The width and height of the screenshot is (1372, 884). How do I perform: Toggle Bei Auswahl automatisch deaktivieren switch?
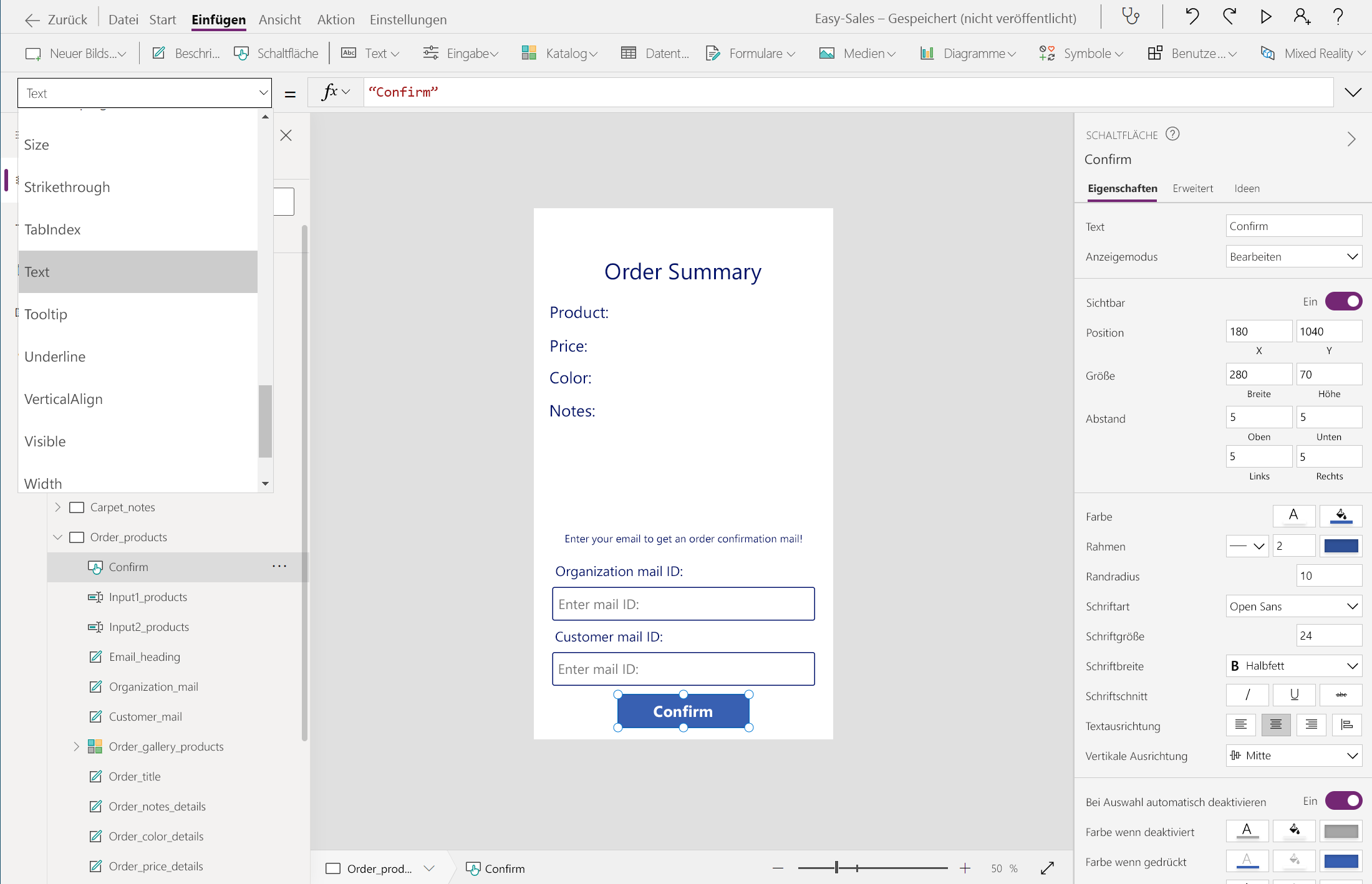coord(1343,801)
